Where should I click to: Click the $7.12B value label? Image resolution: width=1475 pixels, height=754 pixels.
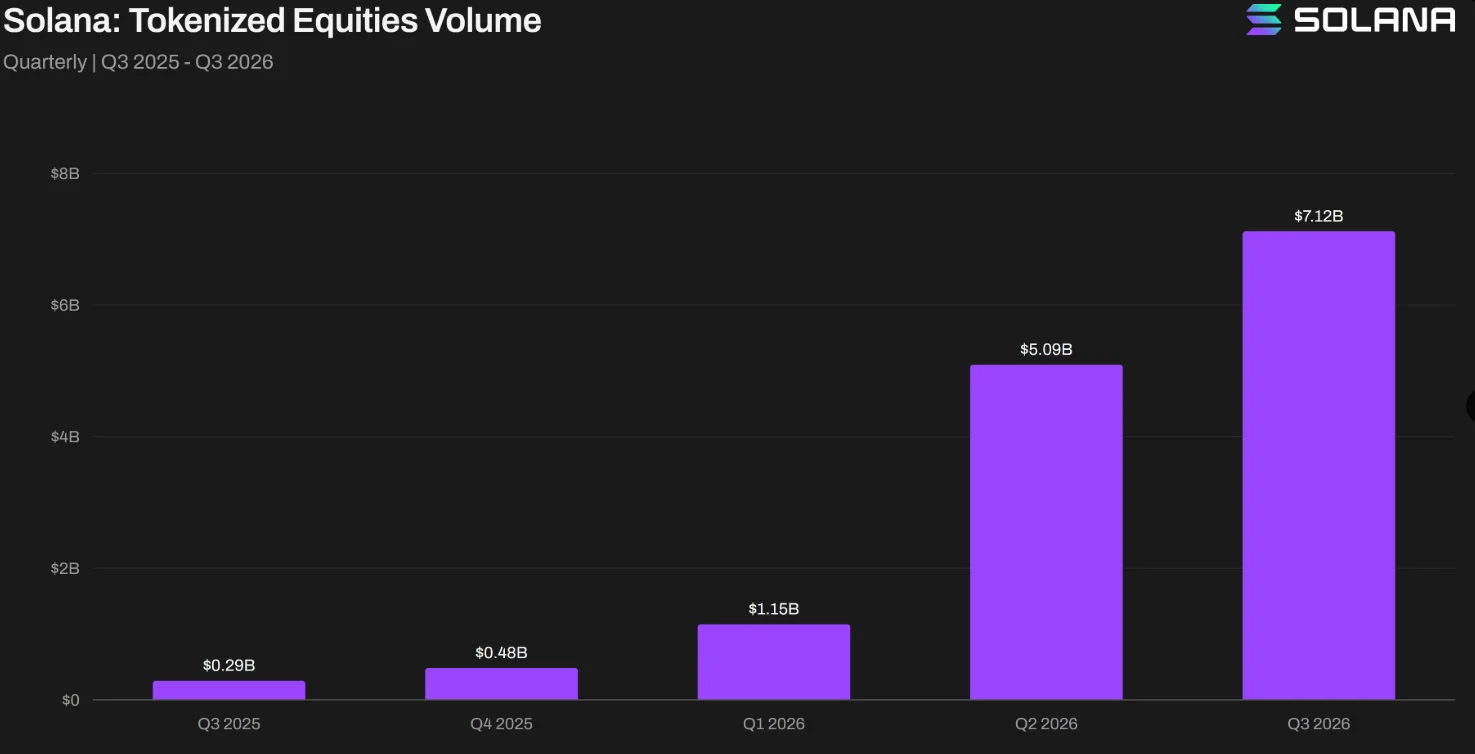(x=1318, y=216)
